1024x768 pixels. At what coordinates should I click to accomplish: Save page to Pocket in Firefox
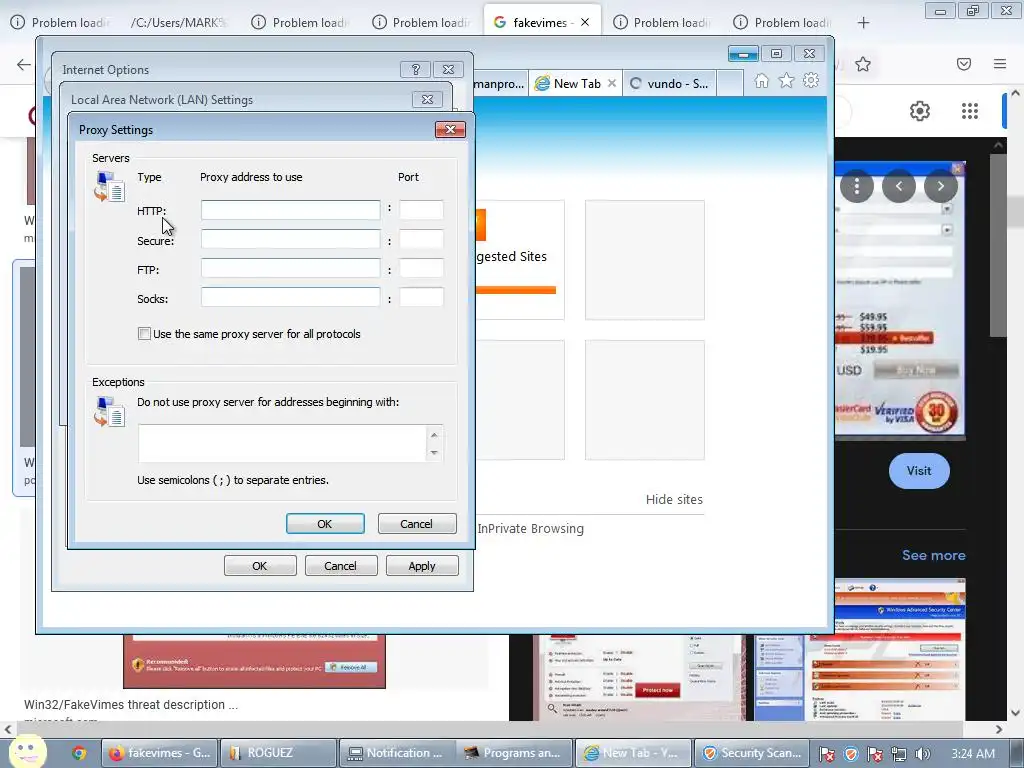point(964,64)
